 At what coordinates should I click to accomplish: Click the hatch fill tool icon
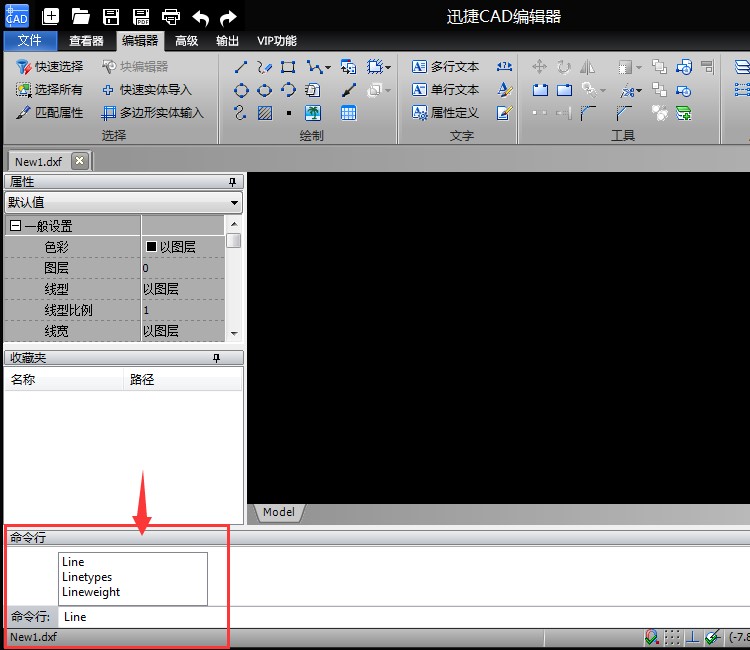[x=265, y=113]
